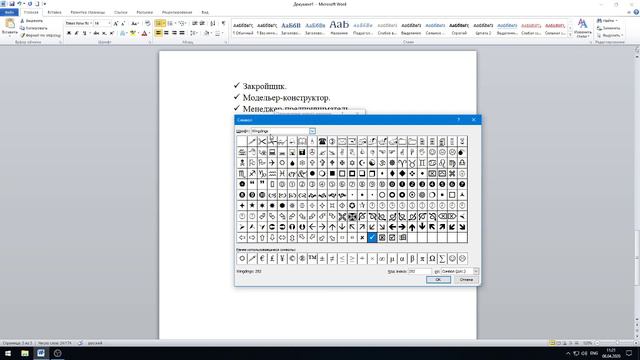Image resolution: width=640 pixels, height=360 pixels.
Task: Pick the highlighted check mark symbol
Action: [x=372, y=237]
